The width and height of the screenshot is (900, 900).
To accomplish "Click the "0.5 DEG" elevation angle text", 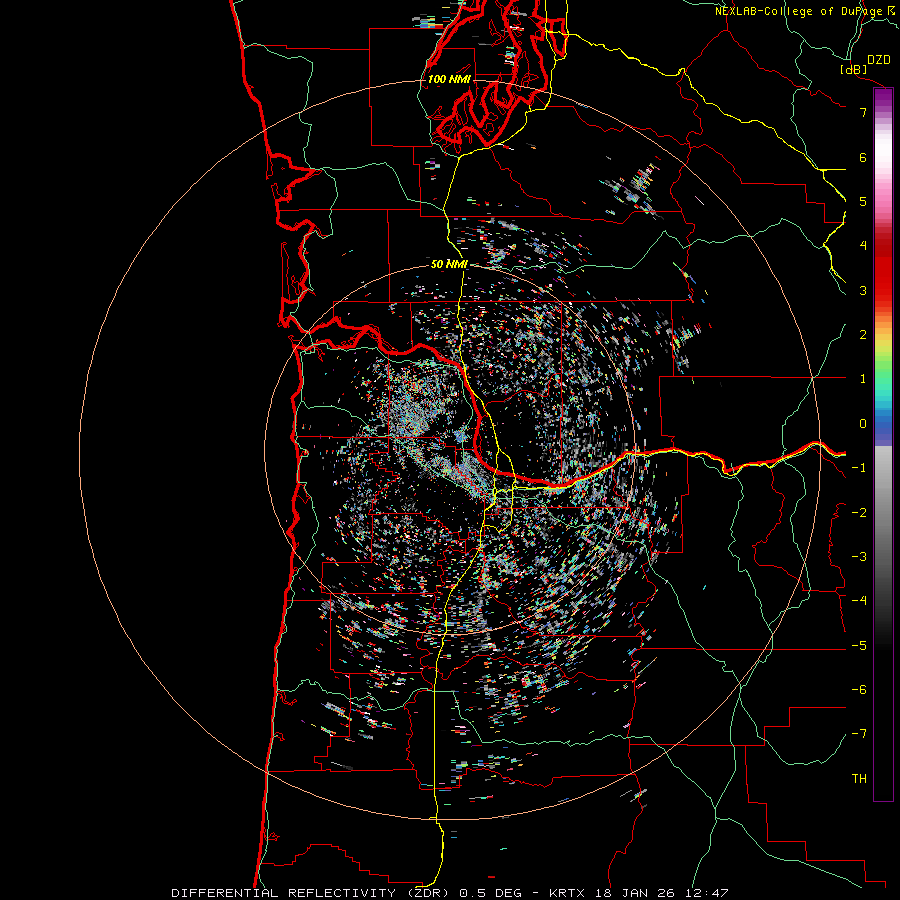I will pyautogui.click(x=491, y=893).
